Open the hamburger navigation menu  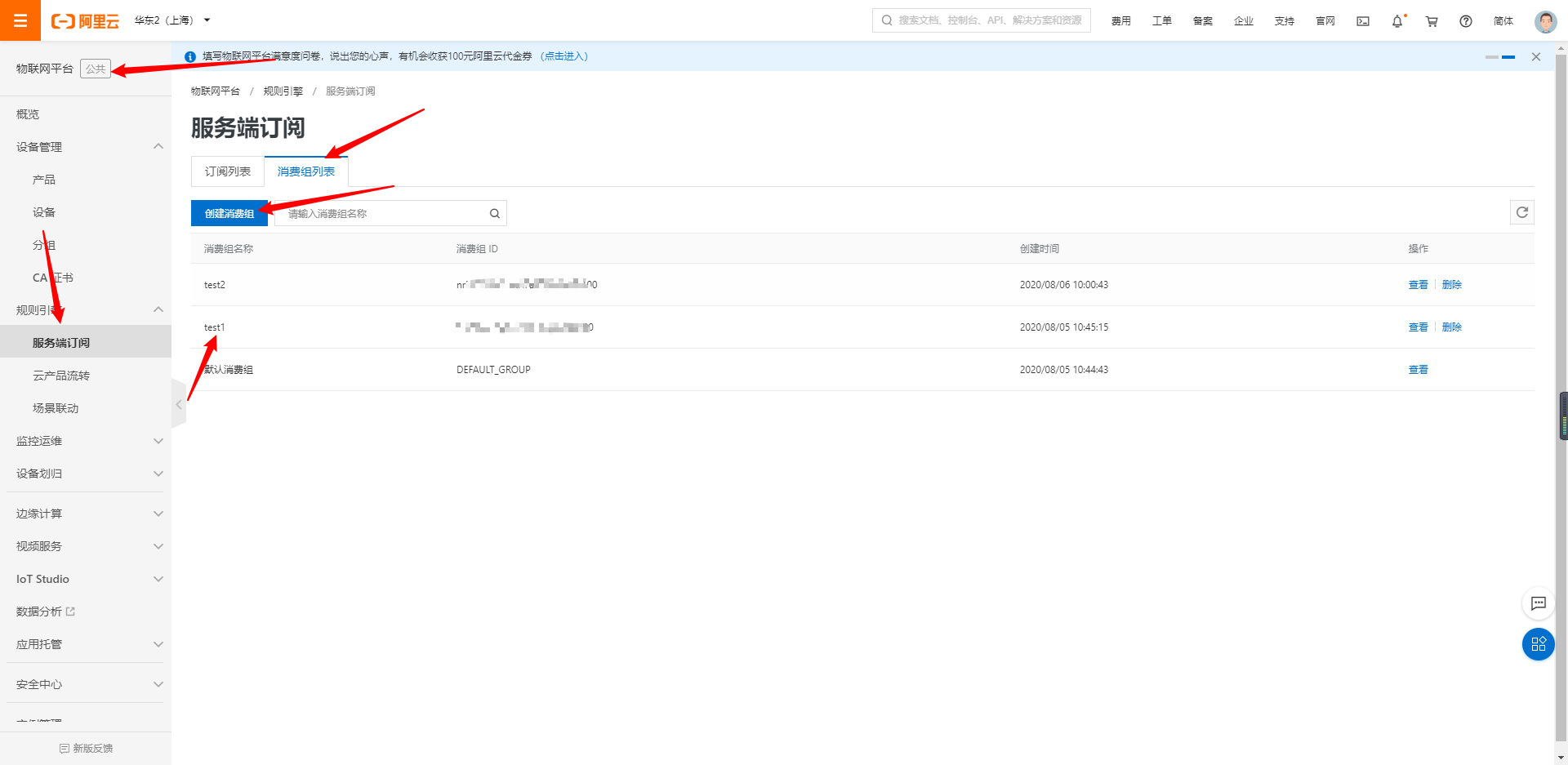tap(20, 20)
